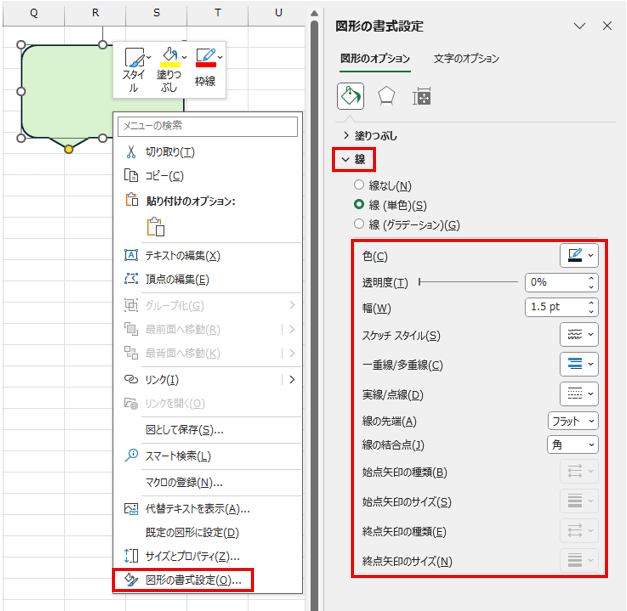
Task: Click the テキストの編集 icon
Action: 131,255
